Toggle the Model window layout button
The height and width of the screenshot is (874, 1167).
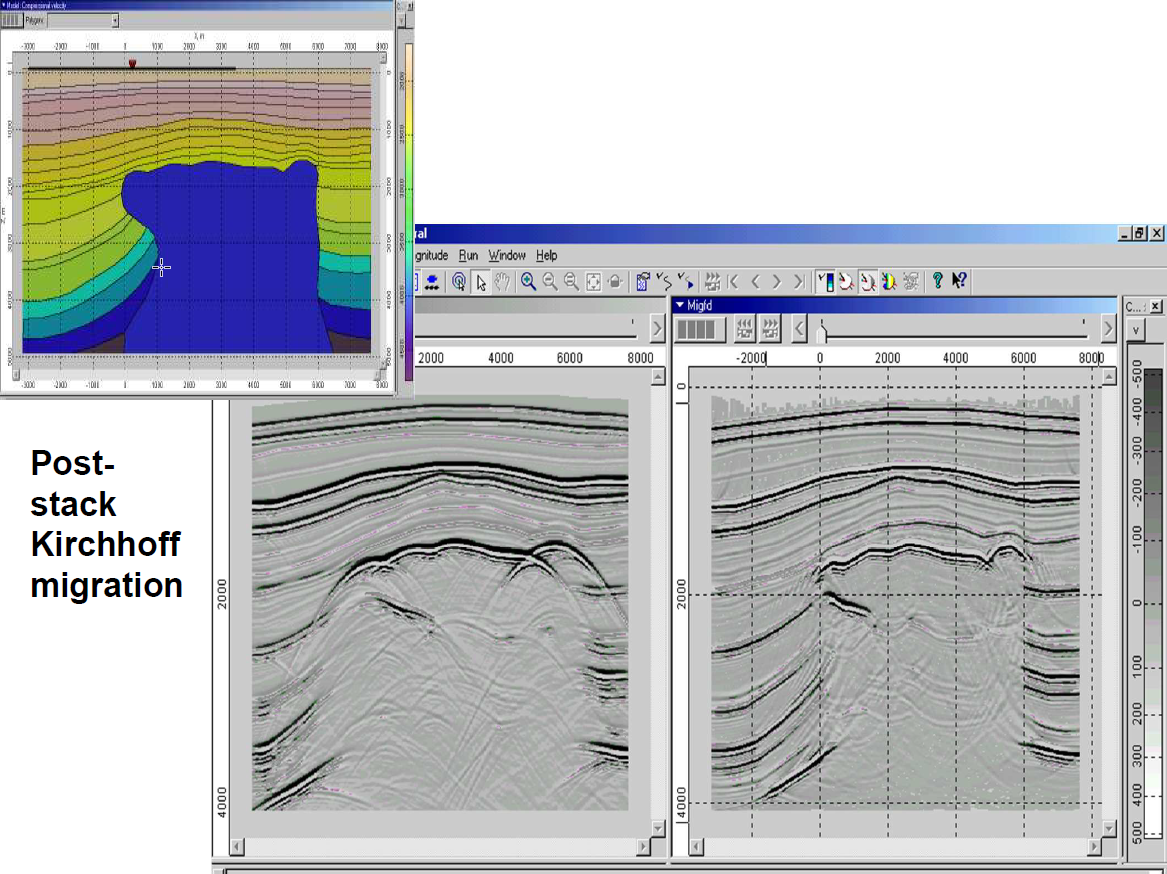click(11, 20)
